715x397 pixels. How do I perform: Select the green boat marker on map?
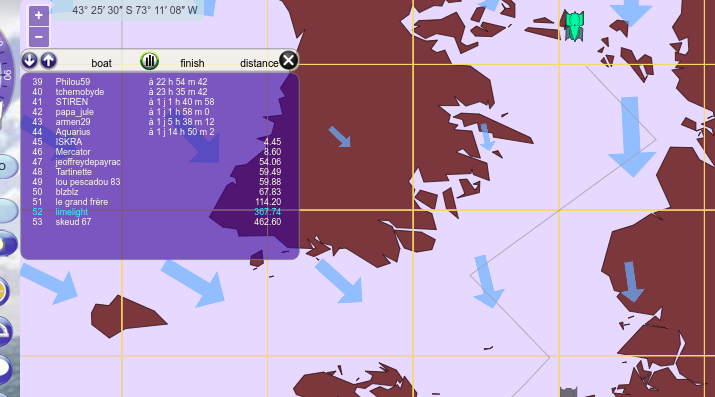[574, 26]
